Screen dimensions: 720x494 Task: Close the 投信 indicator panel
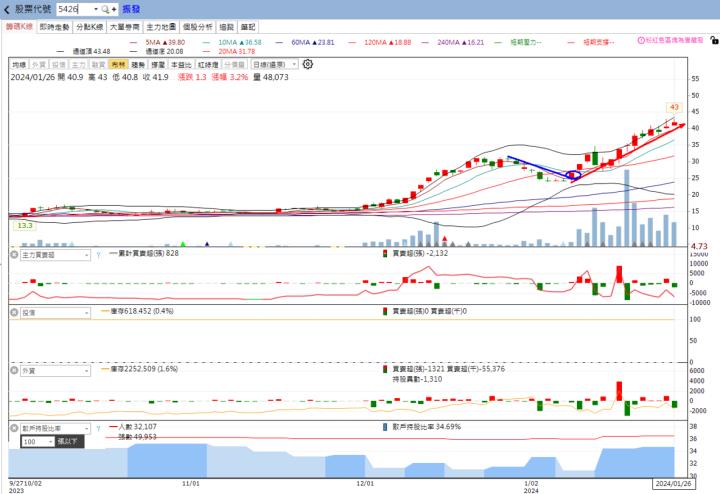[13, 312]
